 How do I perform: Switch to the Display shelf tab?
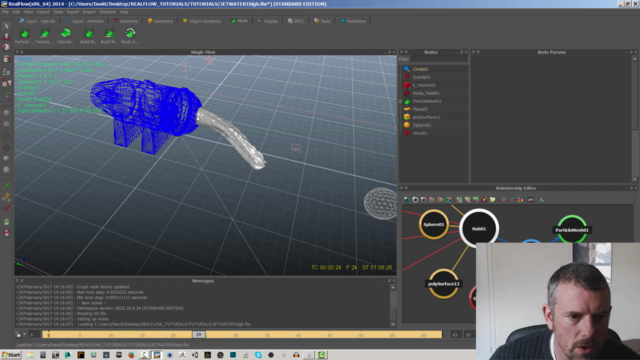[268, 21]
